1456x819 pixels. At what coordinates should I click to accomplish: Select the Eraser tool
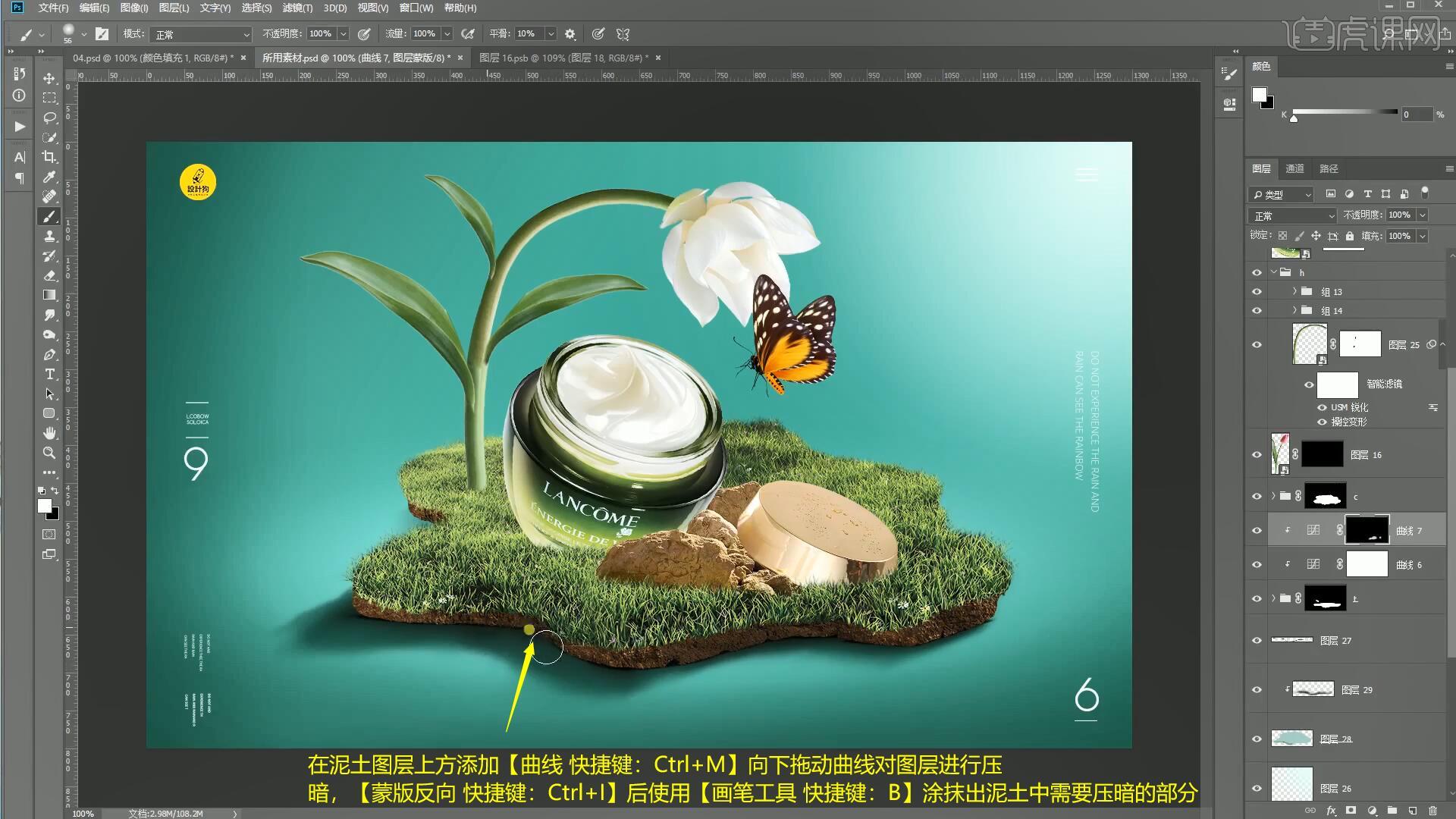(x=49, y=275)
